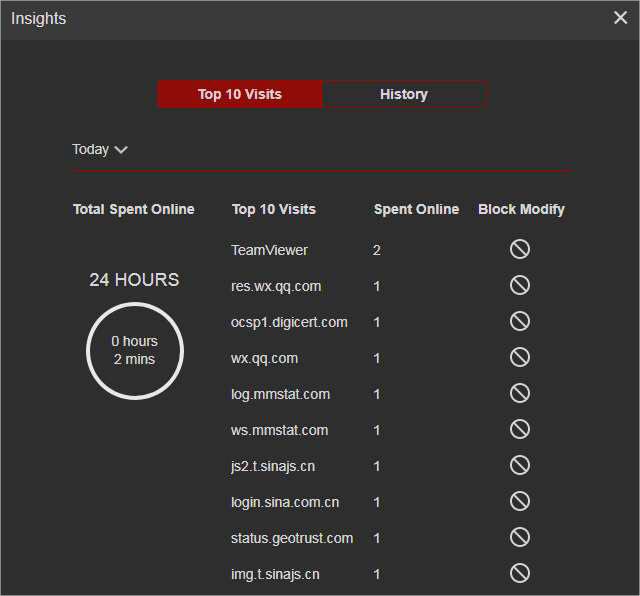The width and height of the screenshot is (640, 596).
Task: Open the Today period dropdown
Action: tap(100, 149)
